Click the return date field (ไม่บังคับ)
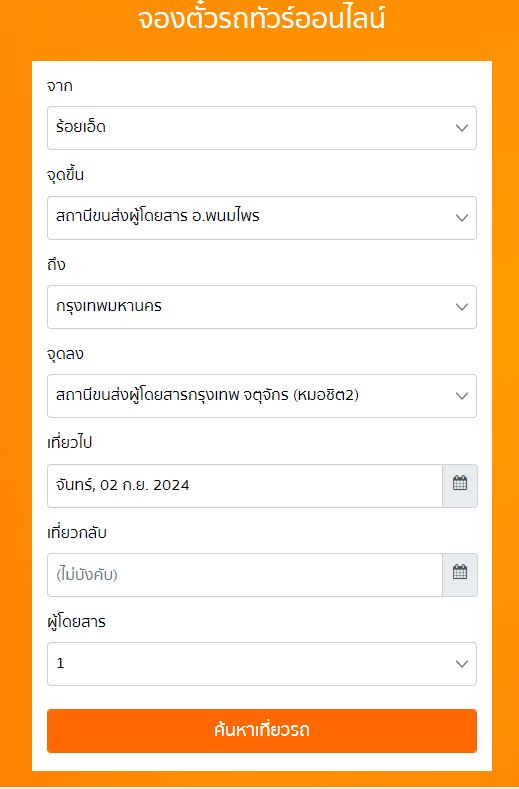519x789 pixels. [245, 575]
